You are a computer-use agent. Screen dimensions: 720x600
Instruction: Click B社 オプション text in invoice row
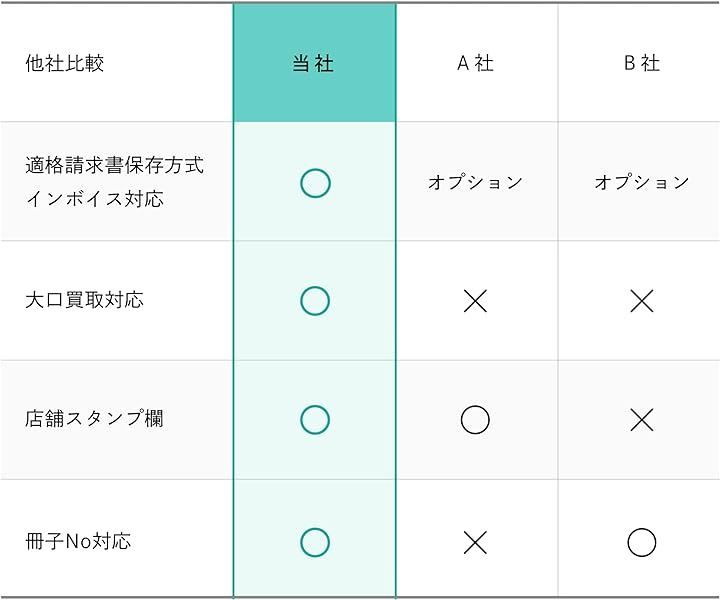point(641,182)
